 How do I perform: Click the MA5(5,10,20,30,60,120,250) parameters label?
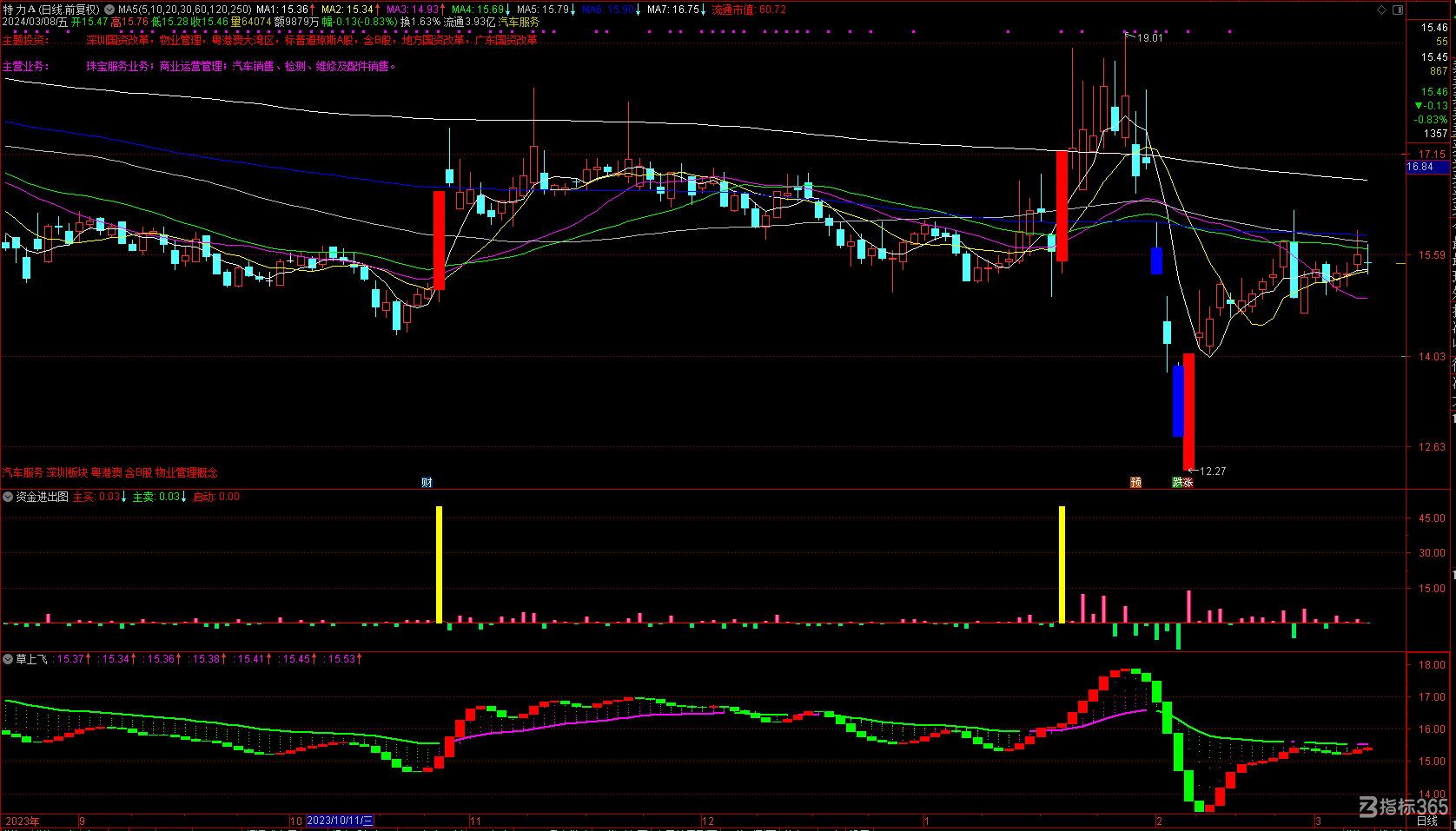coord(184,10)
